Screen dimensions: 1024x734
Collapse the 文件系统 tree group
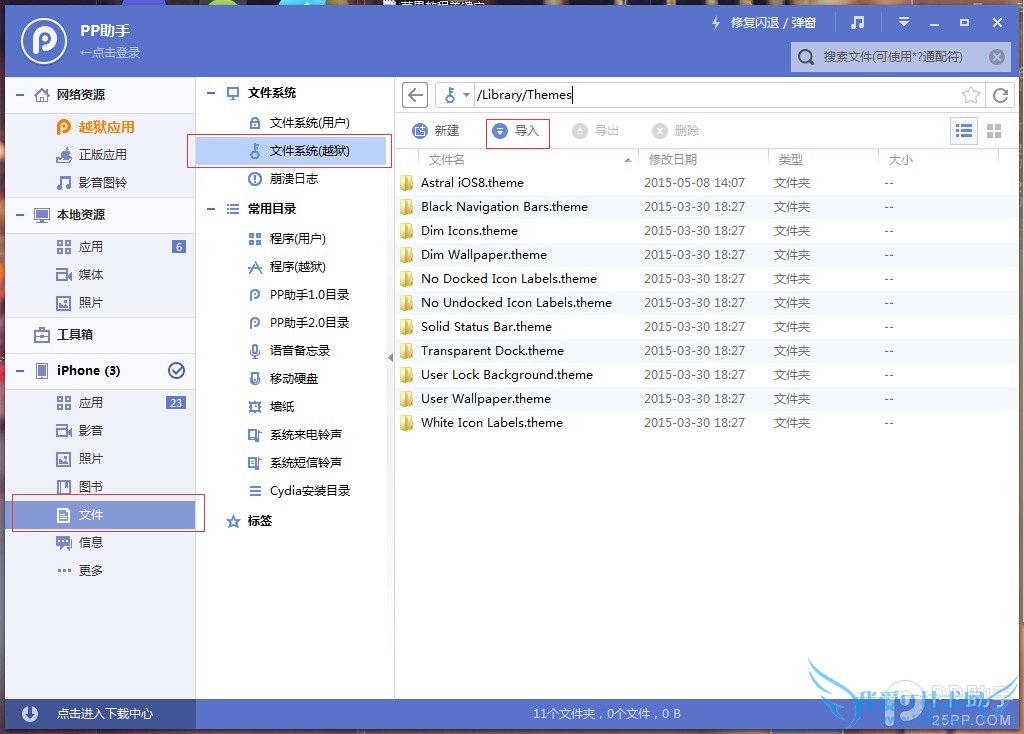click(211, 93)
